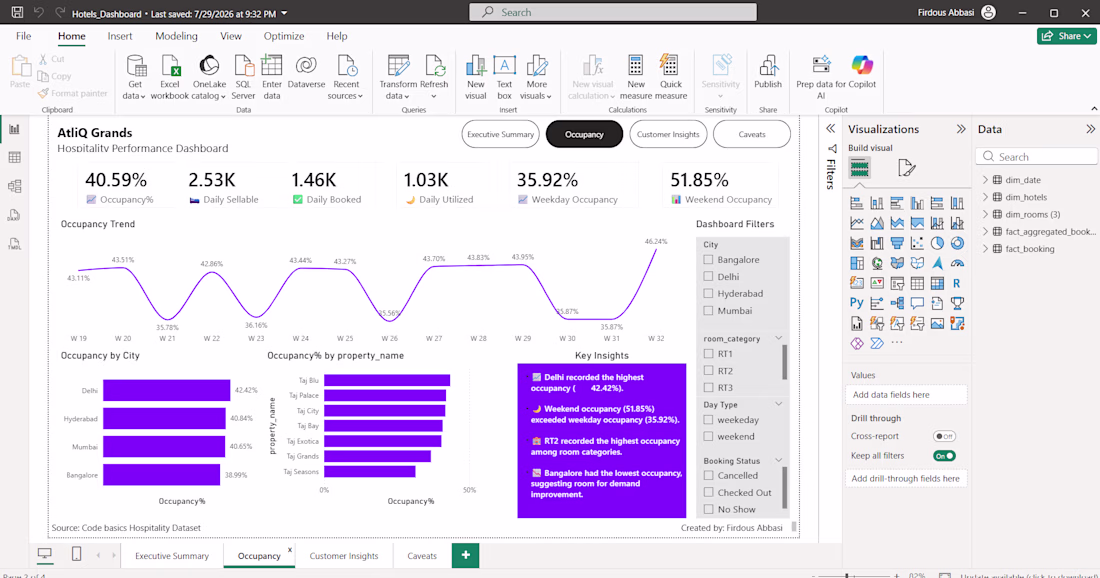This screenshot has width=1100, height=578.
Task: Check the Mumbai city filter
Action: tap(708, 310)
